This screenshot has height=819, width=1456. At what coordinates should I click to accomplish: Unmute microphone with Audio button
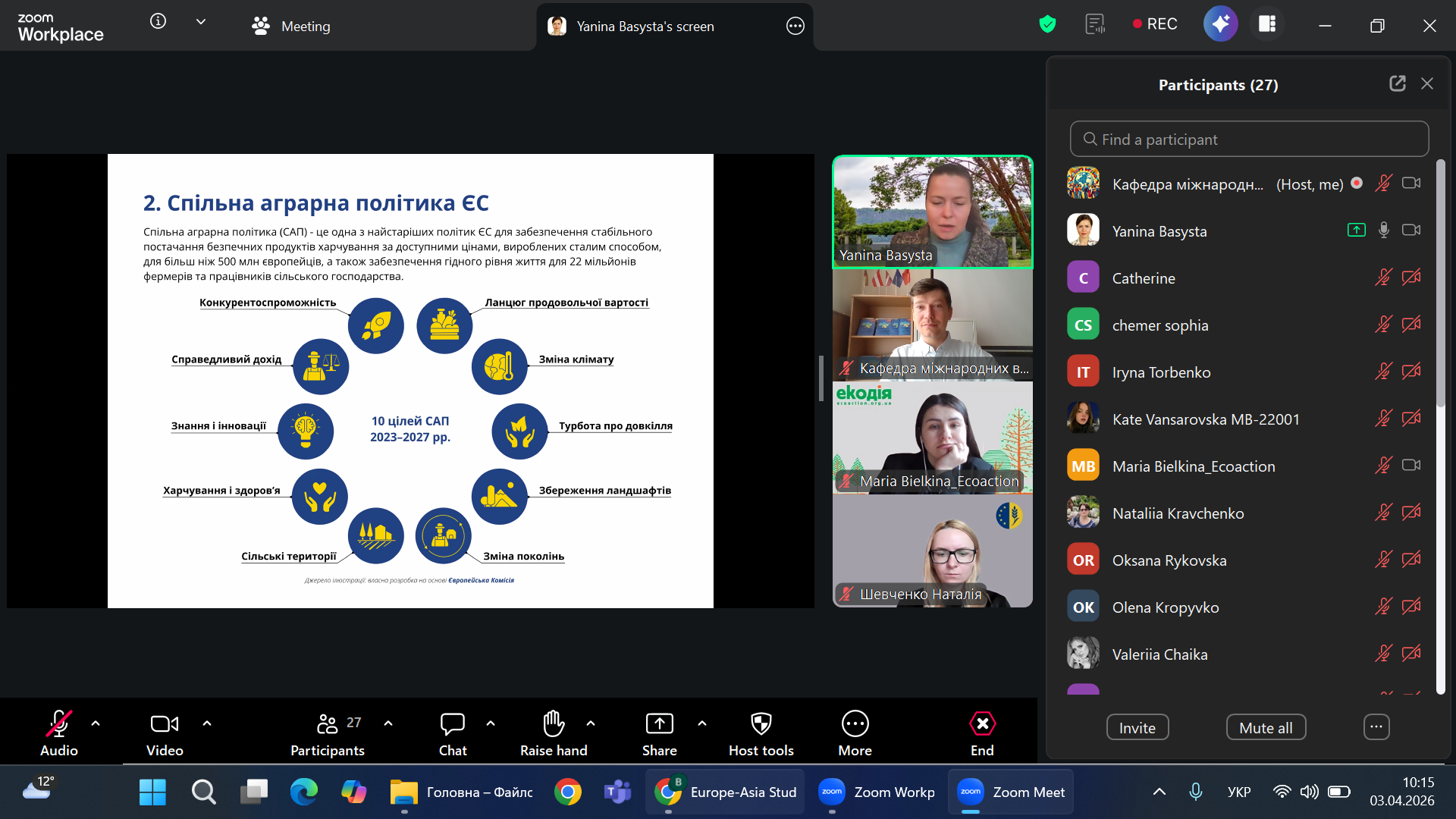[59, 724]
